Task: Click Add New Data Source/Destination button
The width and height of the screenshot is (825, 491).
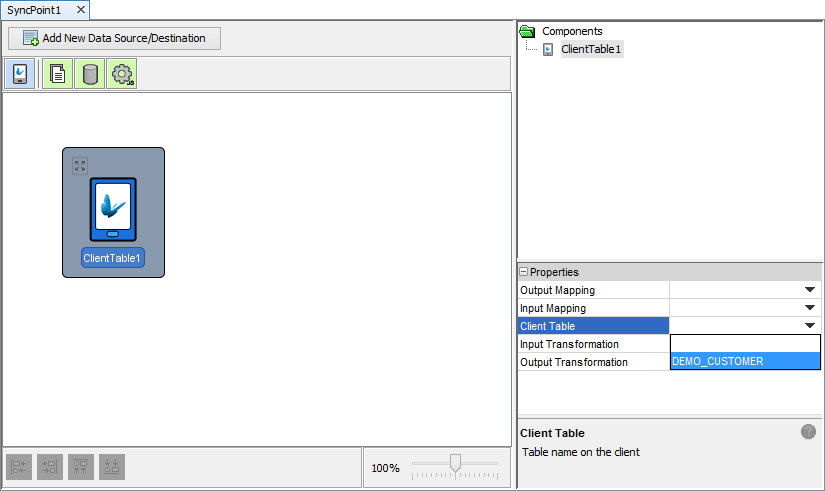Action: (114, 39)
